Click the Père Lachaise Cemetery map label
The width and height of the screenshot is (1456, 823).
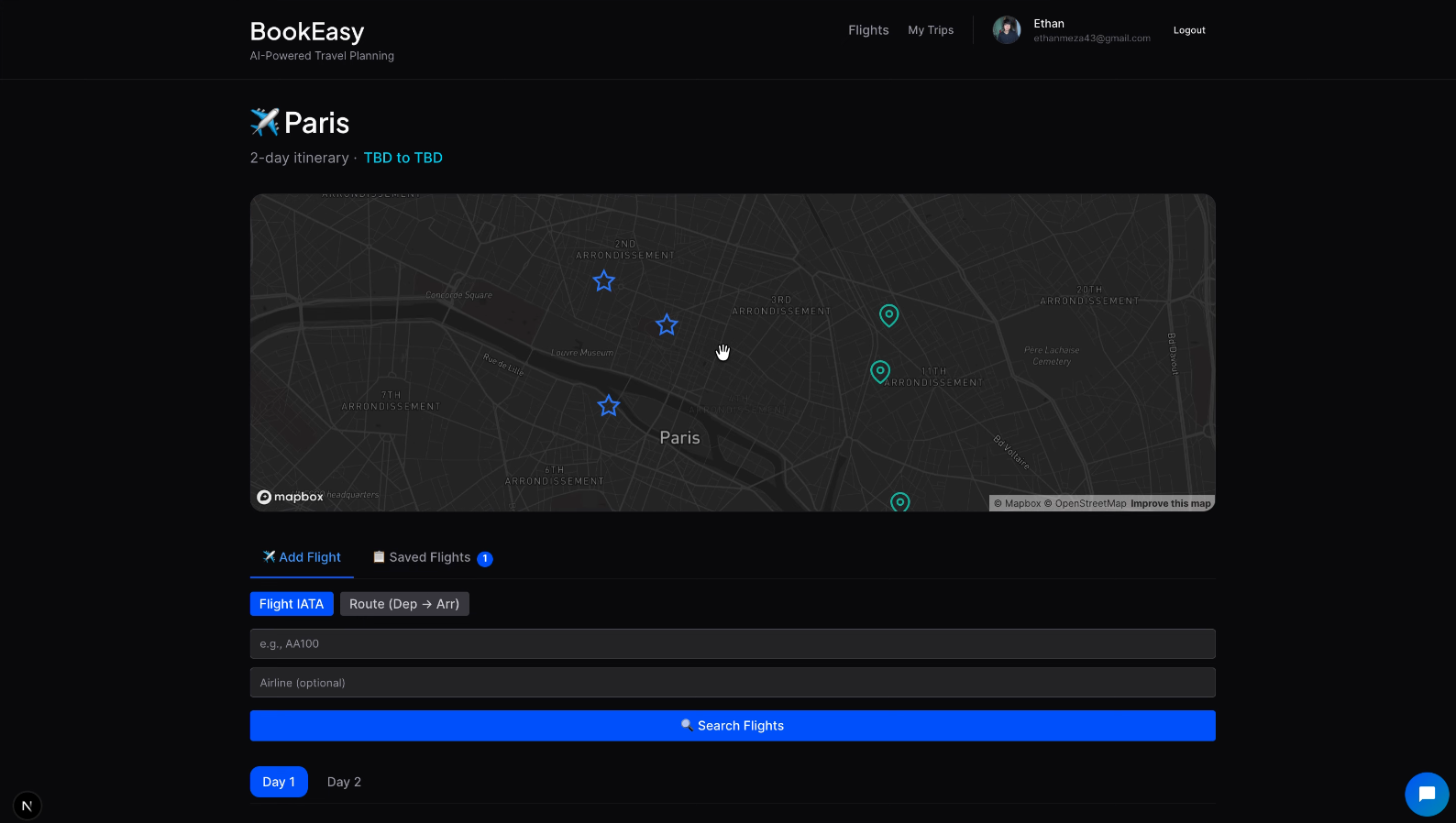coord(1052,356)
